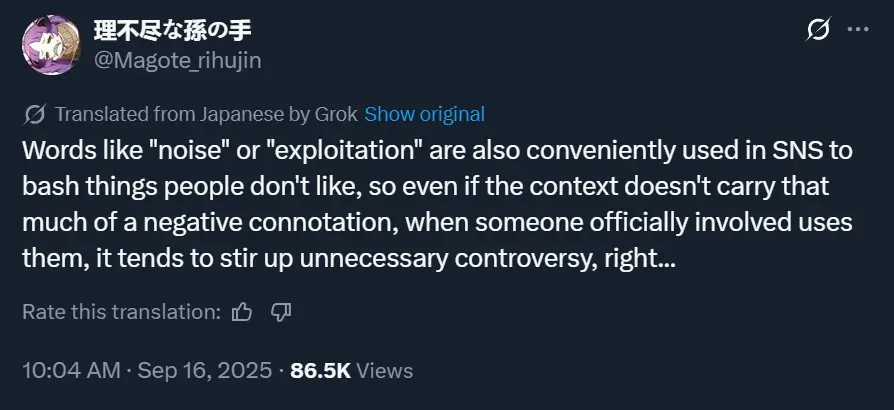This screenshot has width=894, height=410.
Task: Click the 86.5K view count
Action: 320,371
